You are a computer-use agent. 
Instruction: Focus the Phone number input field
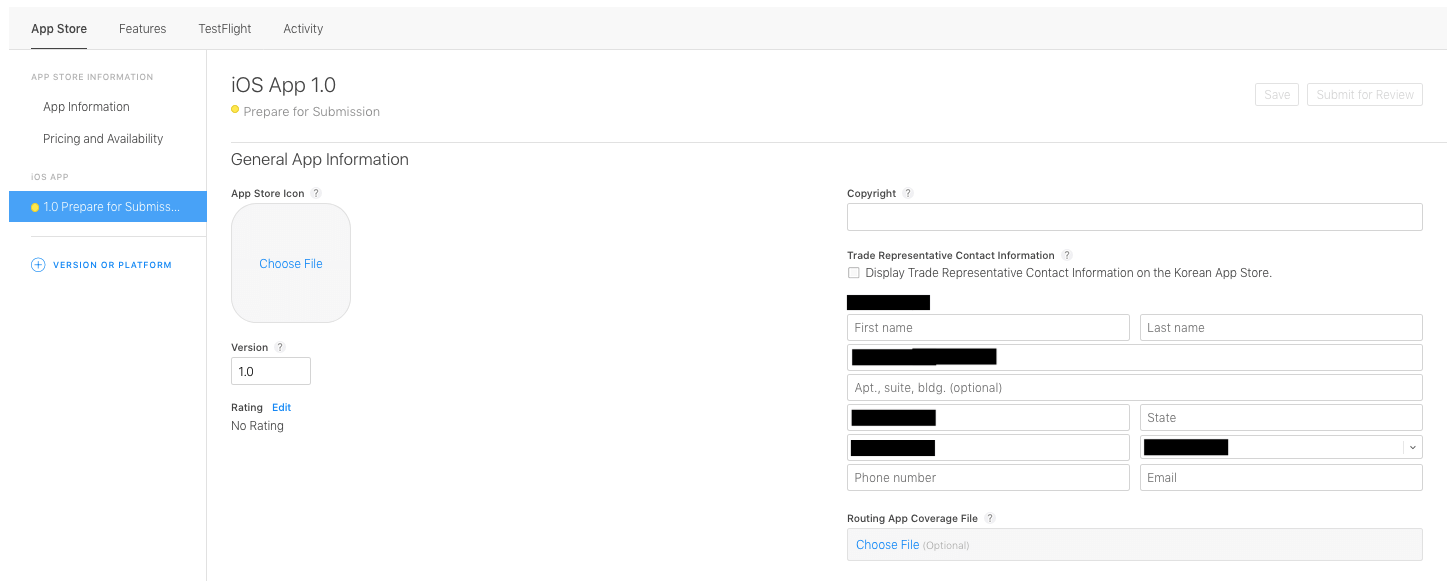[988, 478]
